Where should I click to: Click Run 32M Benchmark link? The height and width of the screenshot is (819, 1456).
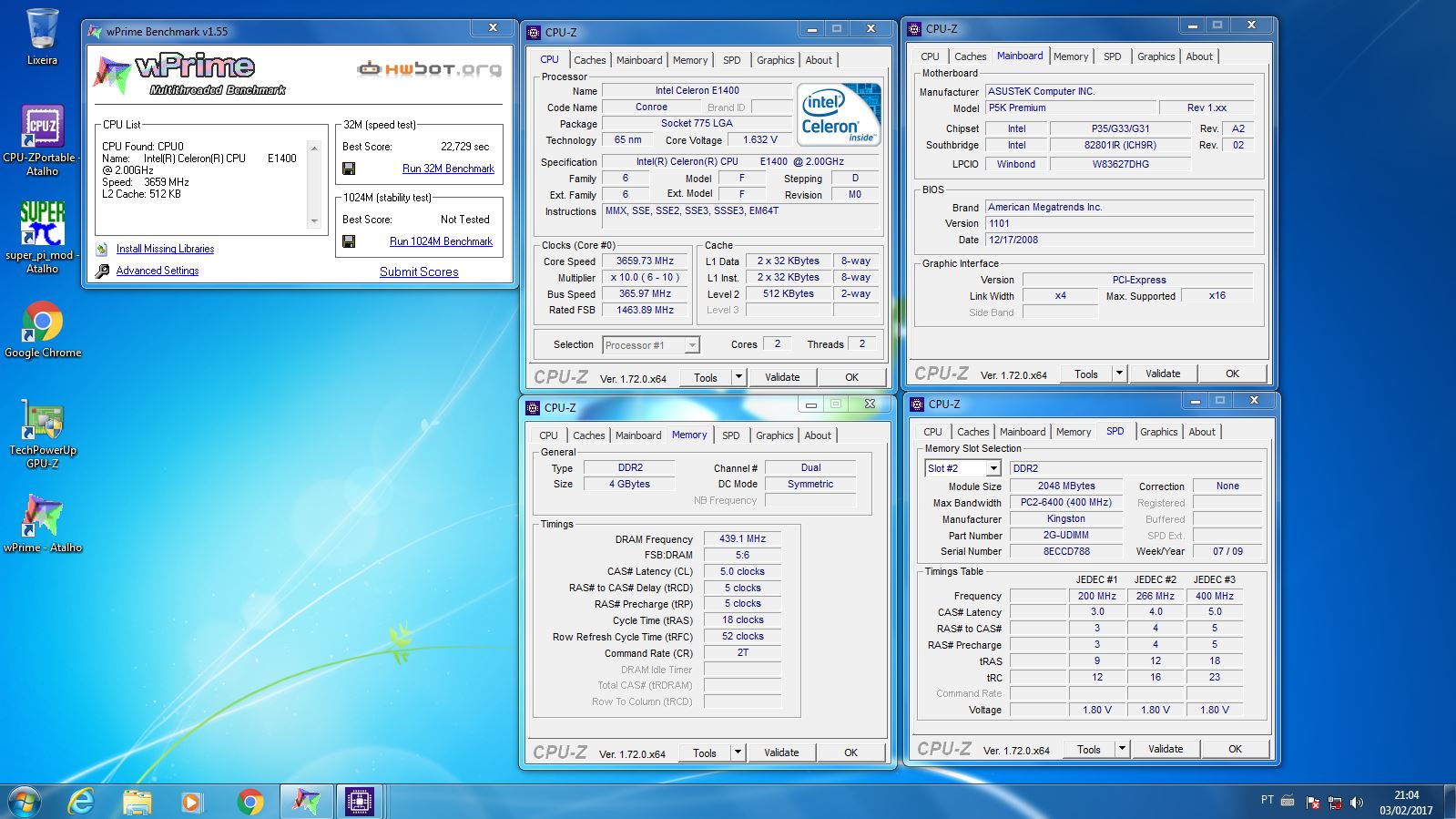448,169
